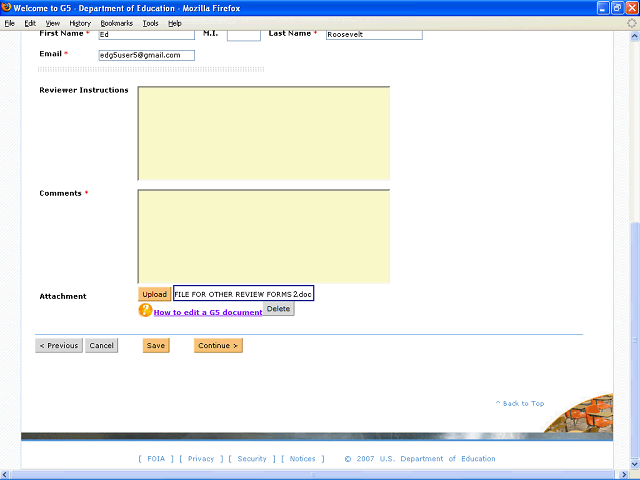Click the Previous button
640x480 pixels.
(59, 345)
